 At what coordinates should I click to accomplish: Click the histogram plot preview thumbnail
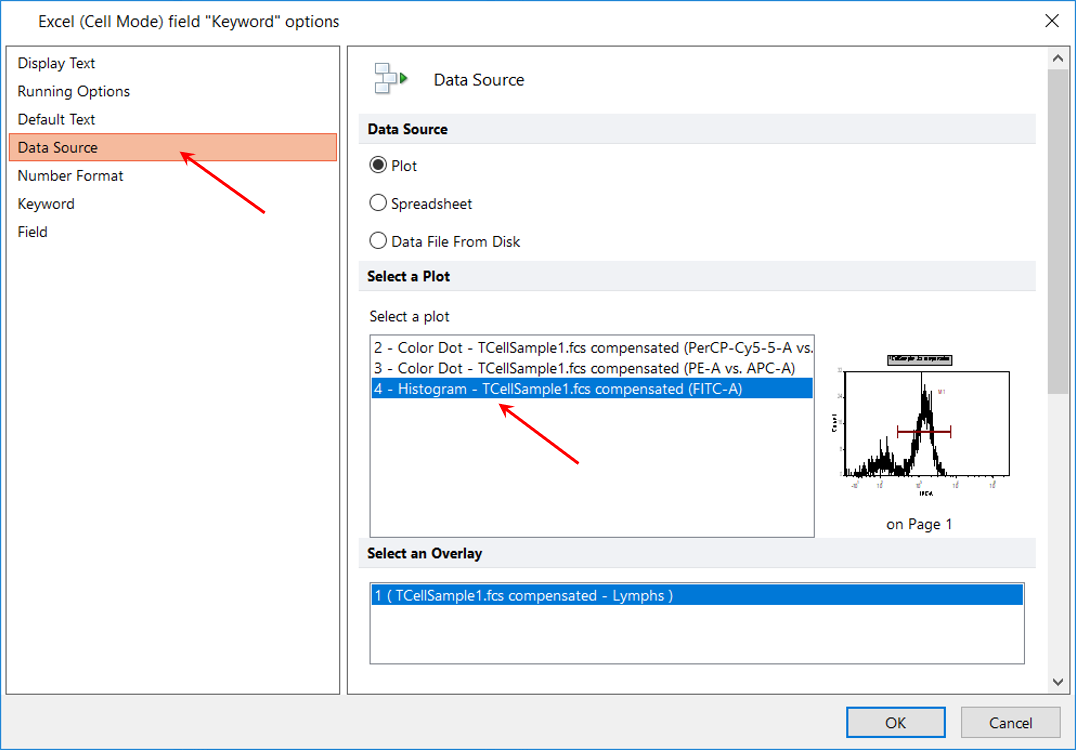(920, 425)
